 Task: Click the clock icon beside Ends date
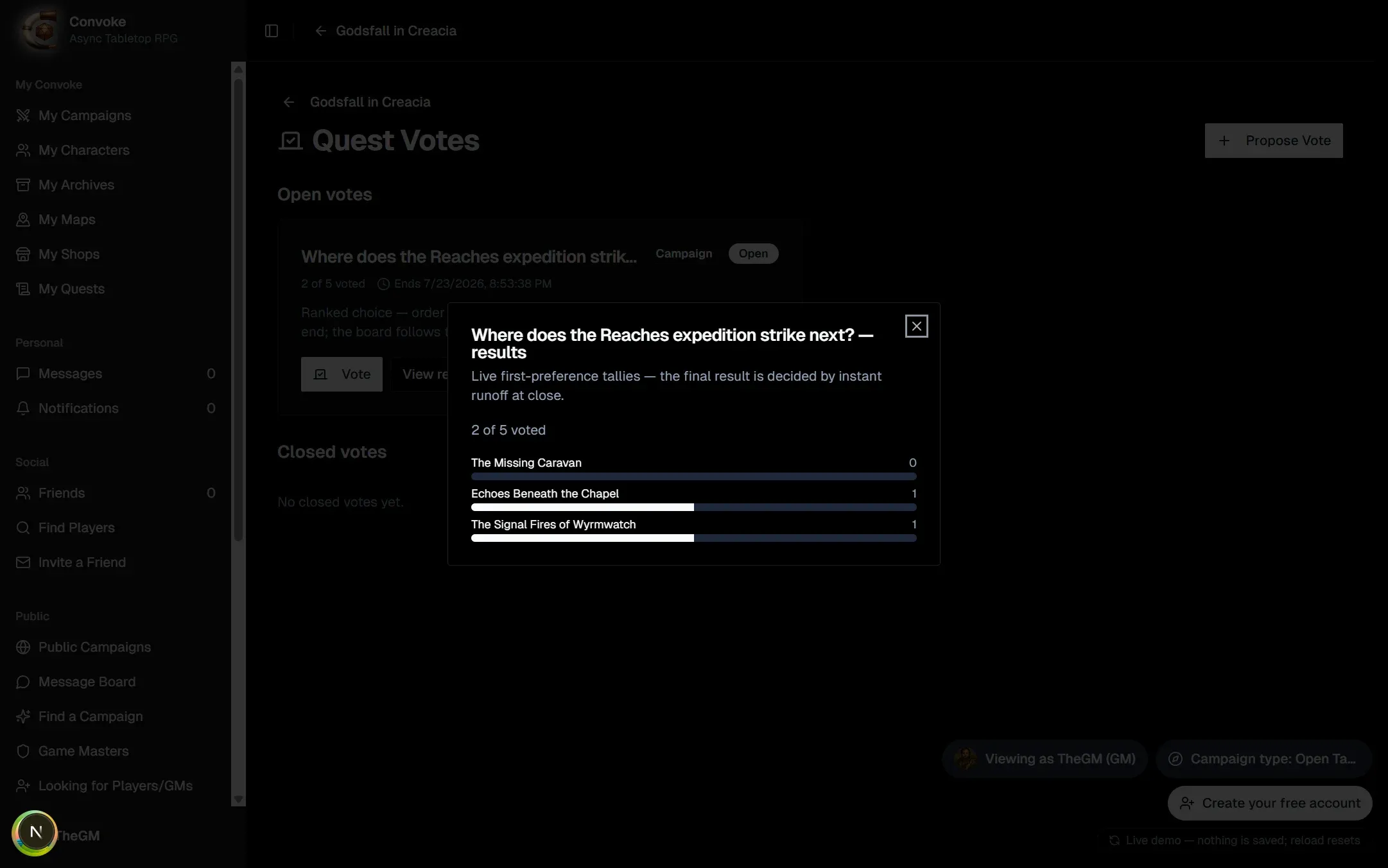click(x=383, y=284)
